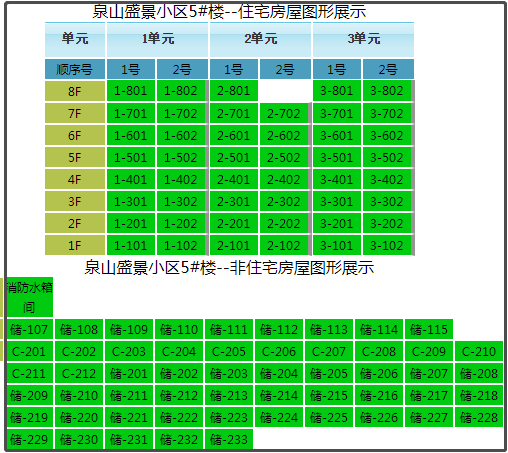Select unit 2-702
Viewport: 508px width, 453px height.
pyautogui.click(x=284, y=114)
